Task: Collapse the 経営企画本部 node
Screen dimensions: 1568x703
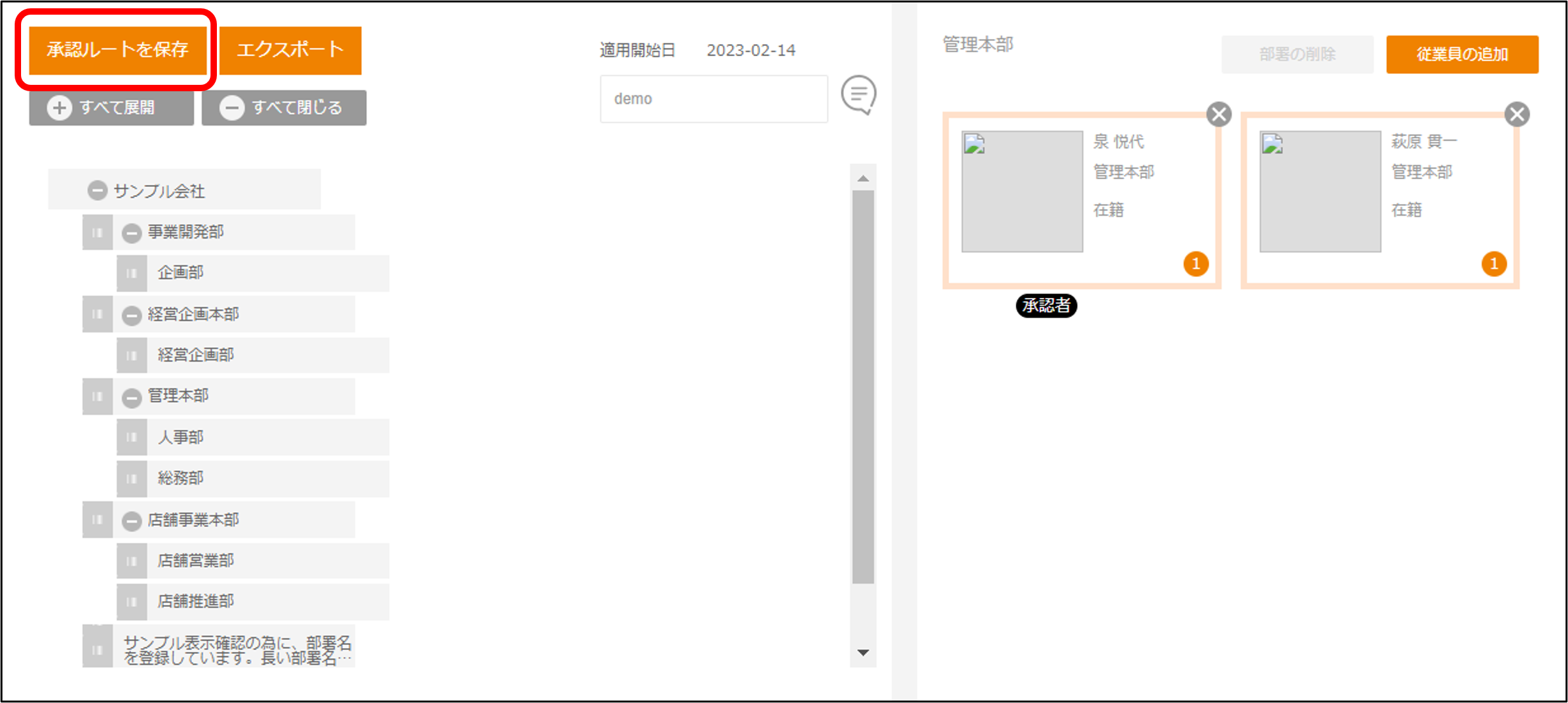Action: (x=131, y=315)
